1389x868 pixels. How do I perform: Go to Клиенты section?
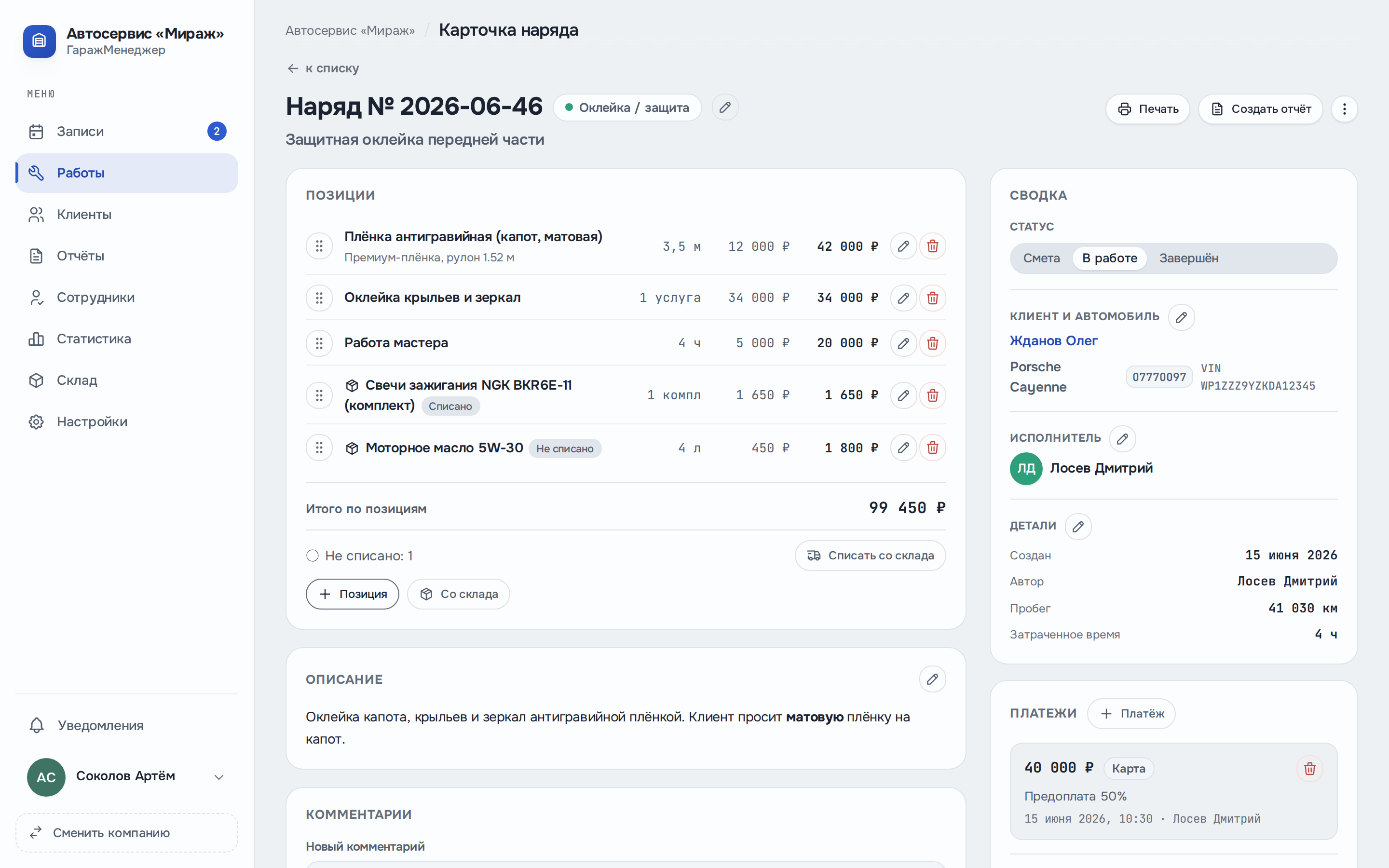click(127, 215)
